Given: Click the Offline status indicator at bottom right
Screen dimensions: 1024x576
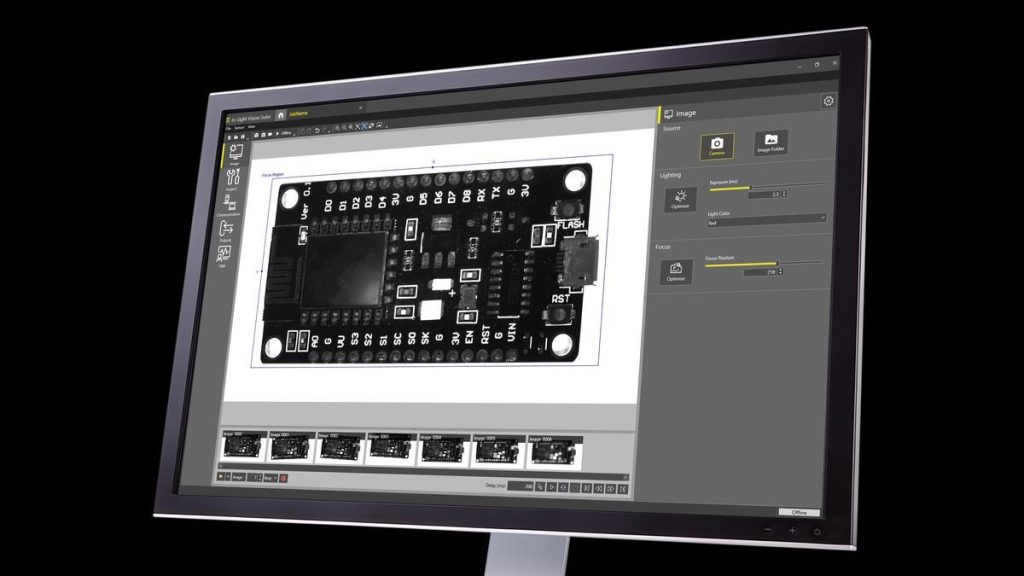Looking at the screenshot, I should (799, 512).
